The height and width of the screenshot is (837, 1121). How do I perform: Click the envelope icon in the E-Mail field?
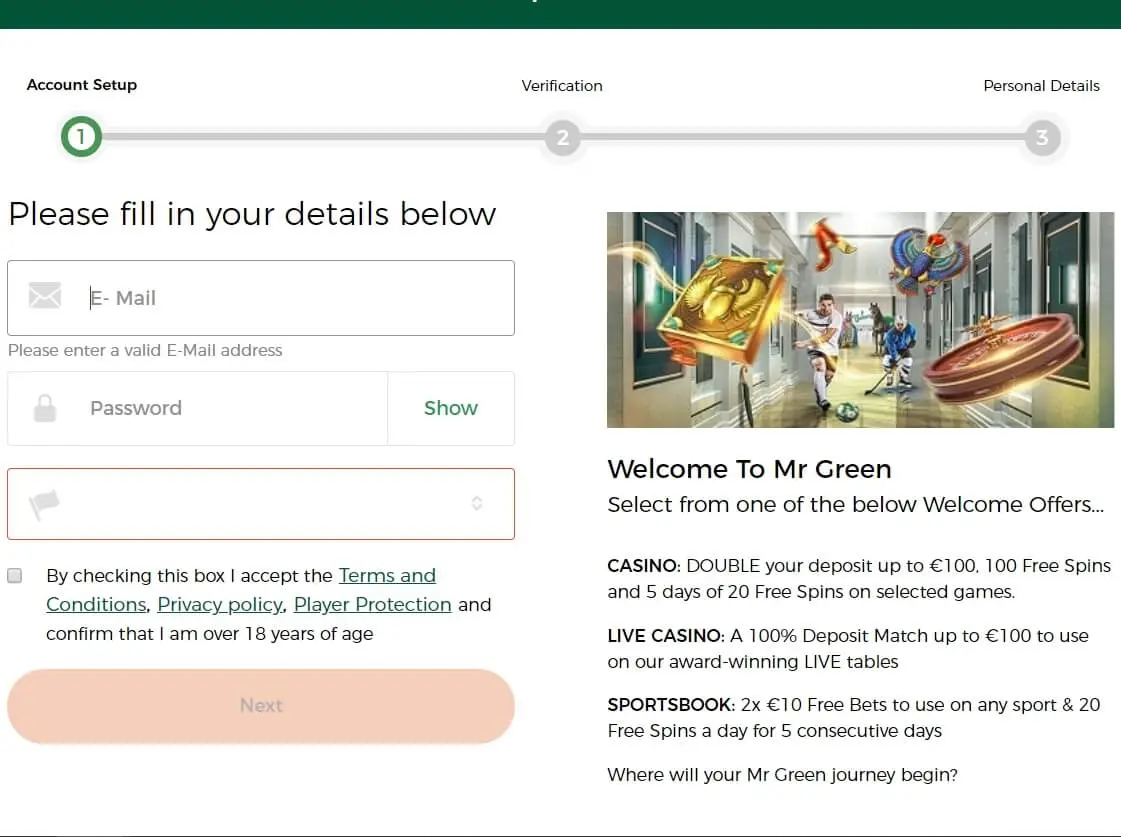click(45, 295)
